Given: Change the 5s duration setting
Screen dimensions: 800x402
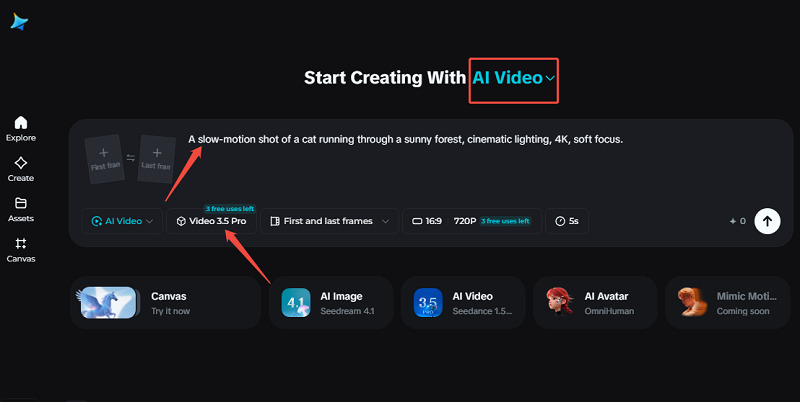Looking at the screenshot, I should click(567, 221).
